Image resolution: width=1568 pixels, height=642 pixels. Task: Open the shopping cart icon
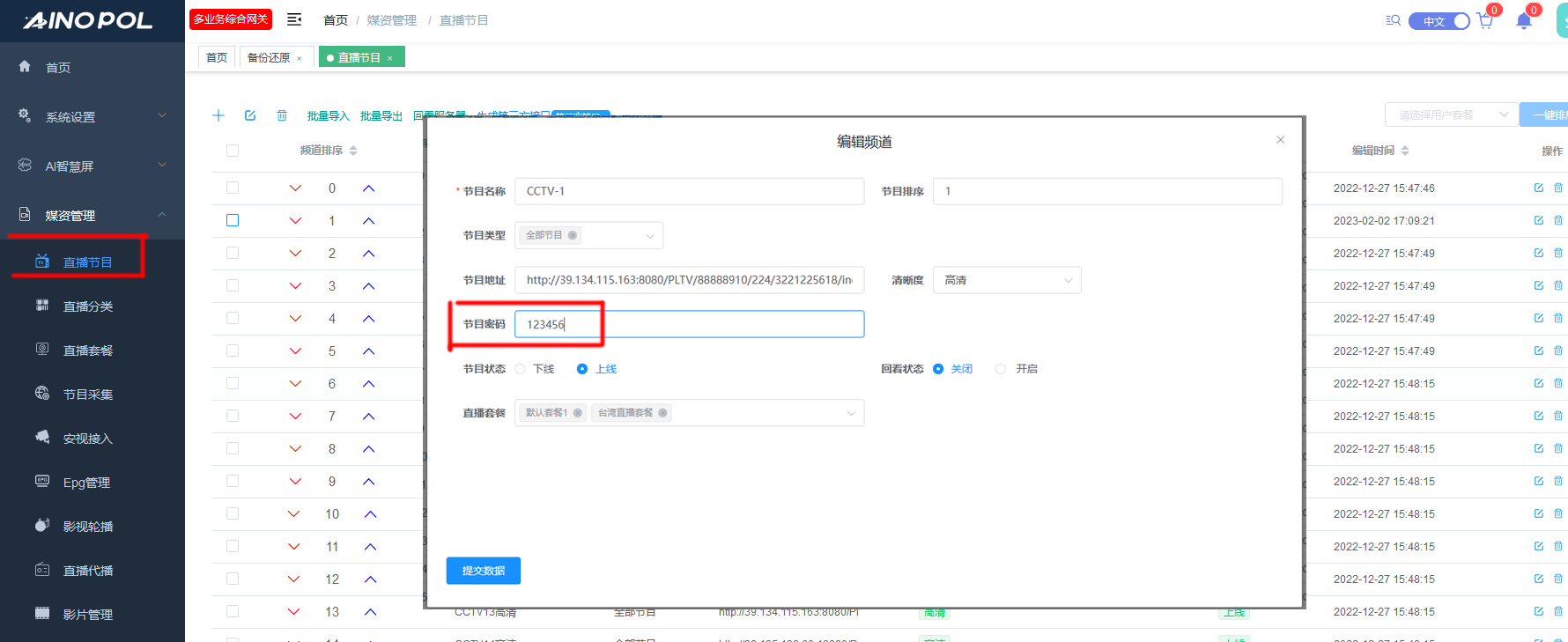tap(1485, 21)
